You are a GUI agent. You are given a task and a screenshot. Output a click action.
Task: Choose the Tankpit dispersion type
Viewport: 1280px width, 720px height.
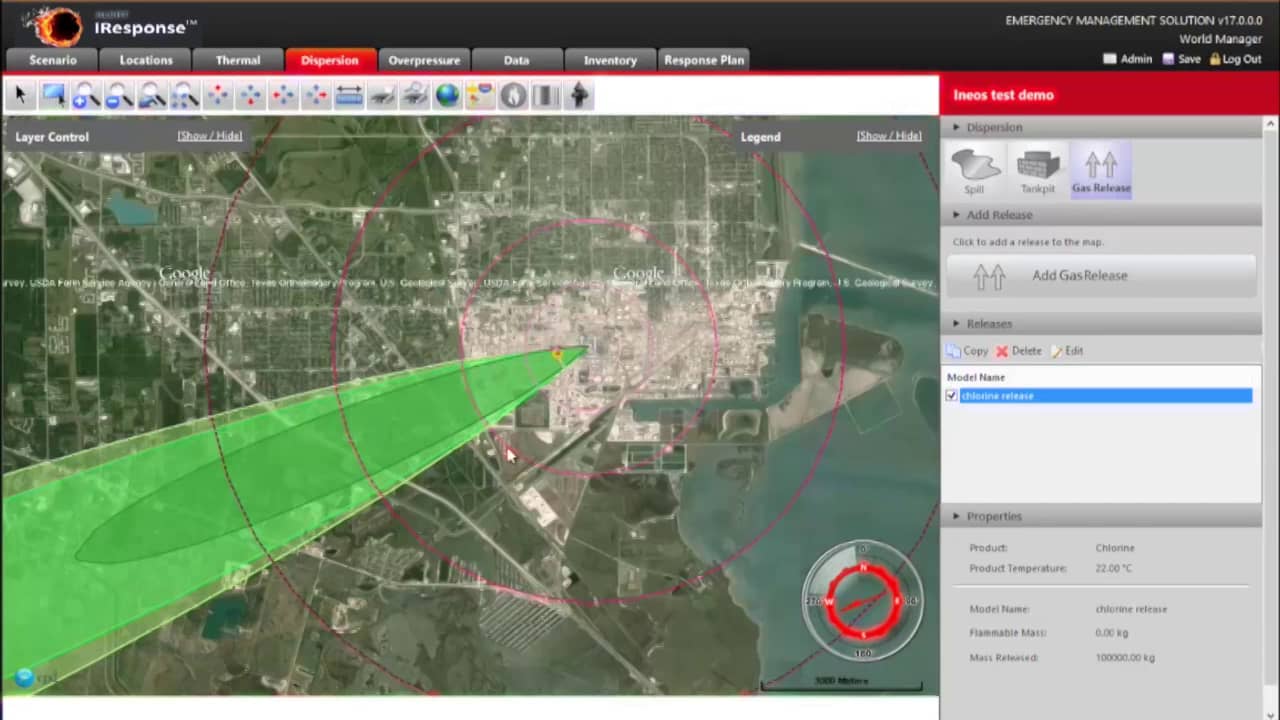[1038, 170]
